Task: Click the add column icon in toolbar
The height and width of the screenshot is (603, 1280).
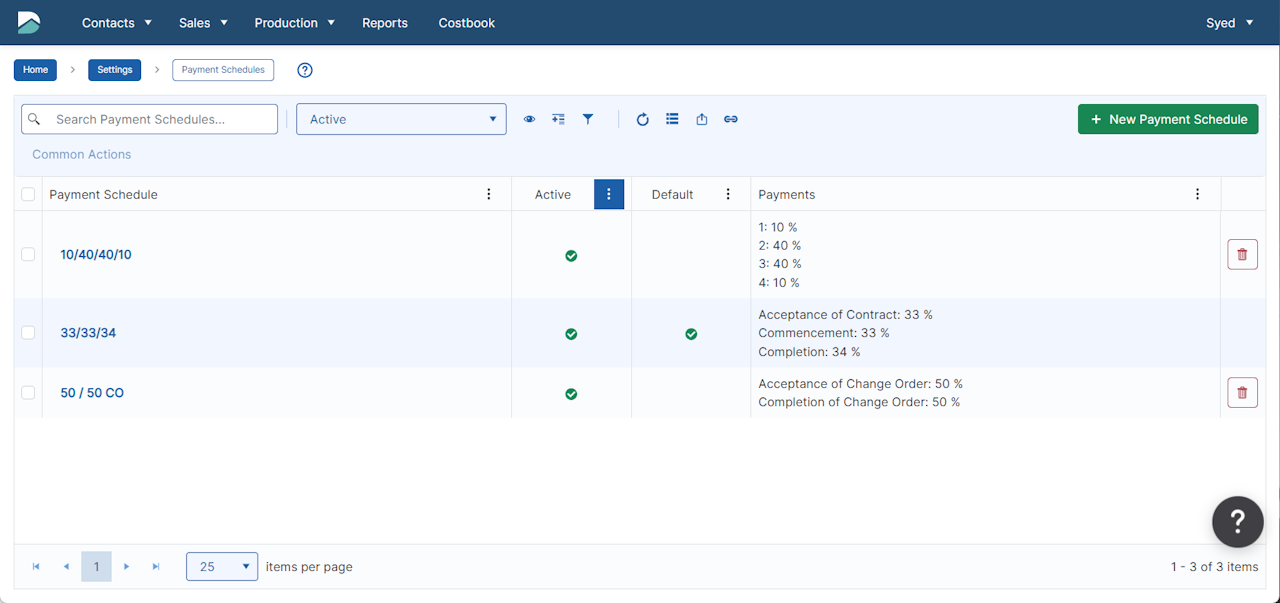Action: click(x=558, y=119)
